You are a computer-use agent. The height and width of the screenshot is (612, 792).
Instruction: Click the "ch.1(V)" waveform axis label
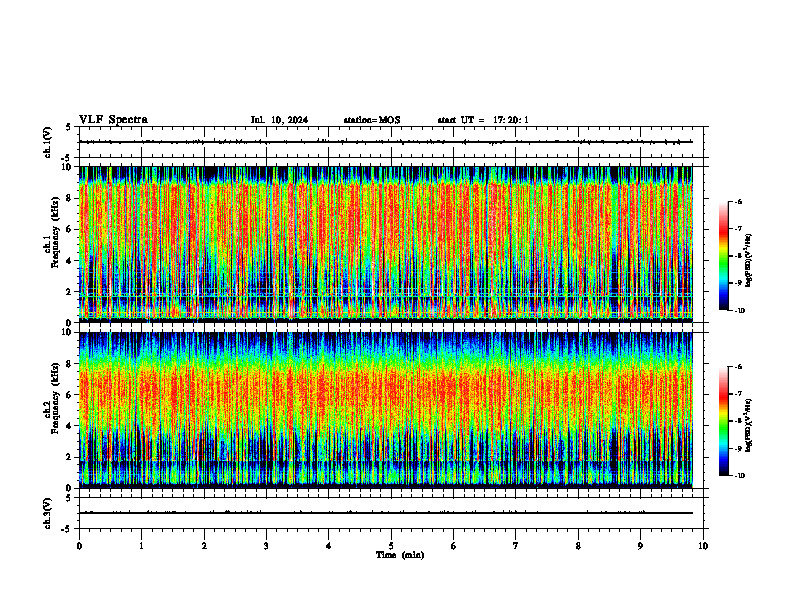pos(48,142)
